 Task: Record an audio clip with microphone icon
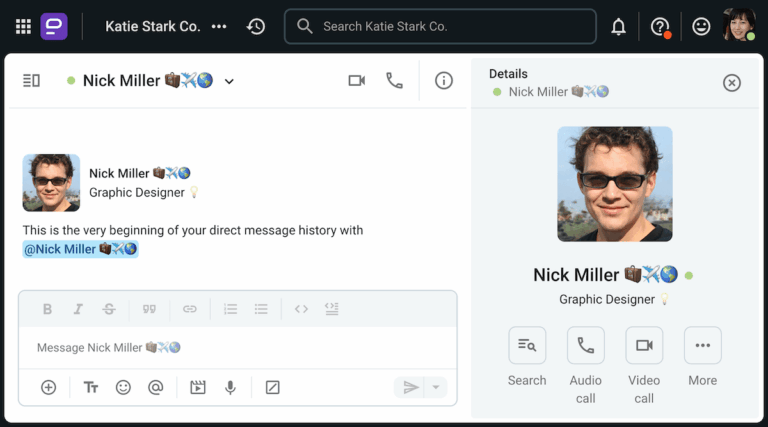point(230,387)
